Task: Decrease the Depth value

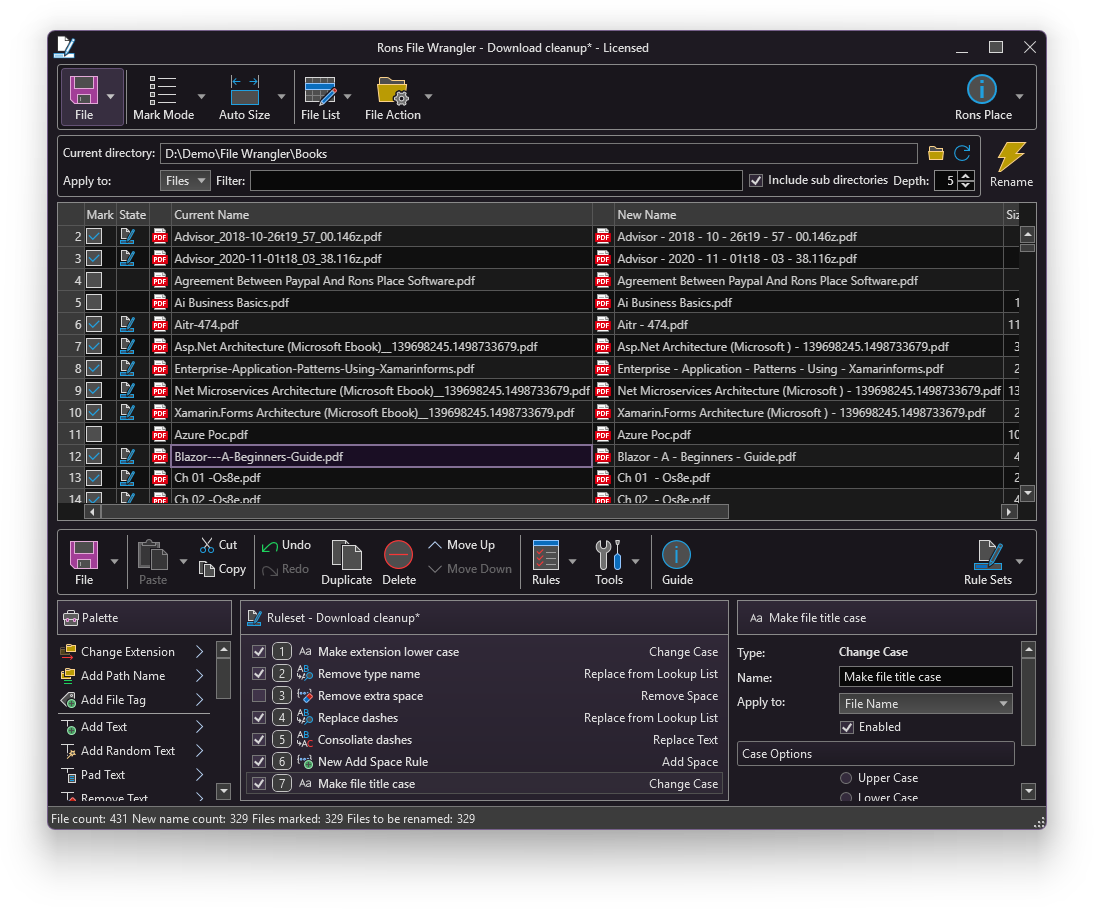Action: (966, 186)
